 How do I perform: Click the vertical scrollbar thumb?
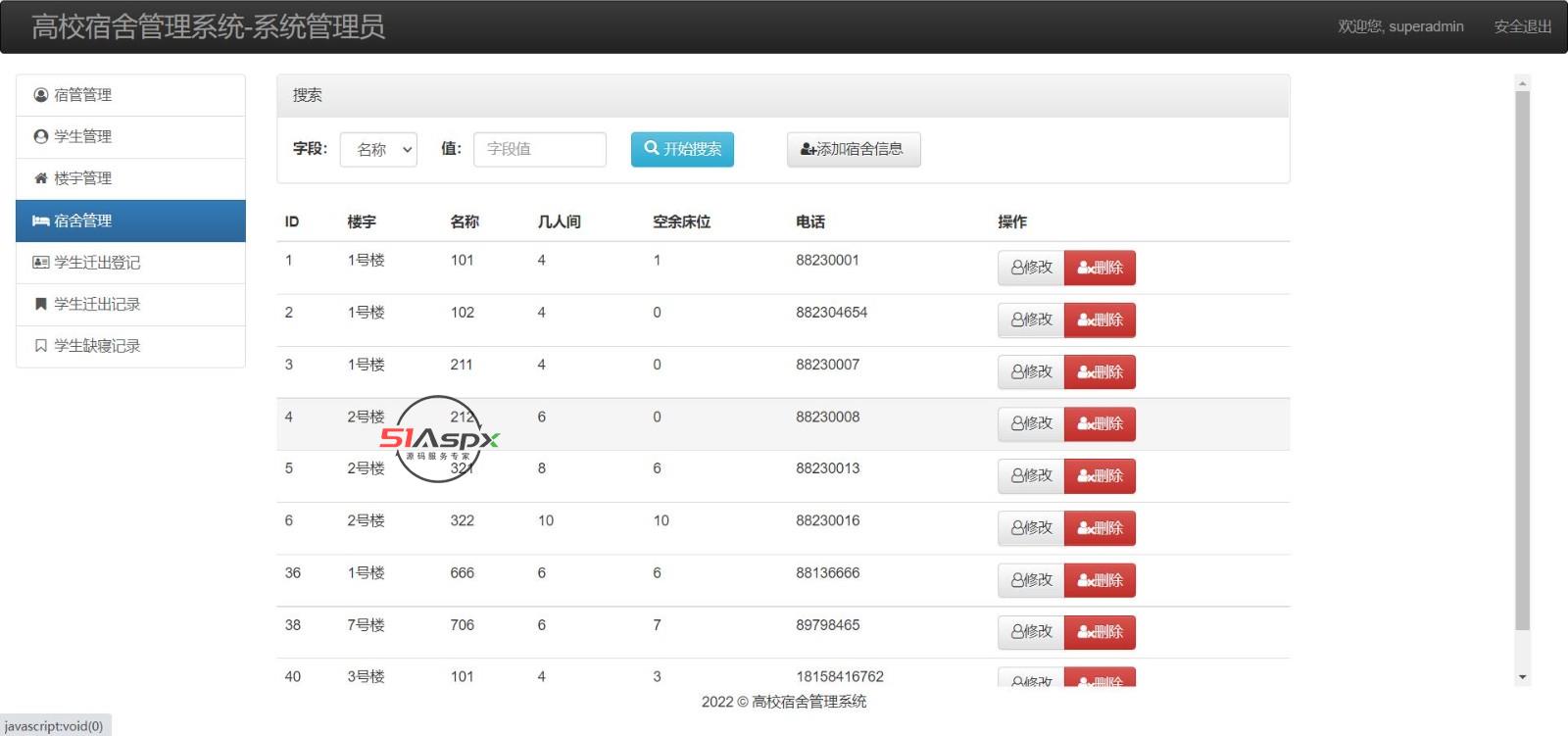1522,363
